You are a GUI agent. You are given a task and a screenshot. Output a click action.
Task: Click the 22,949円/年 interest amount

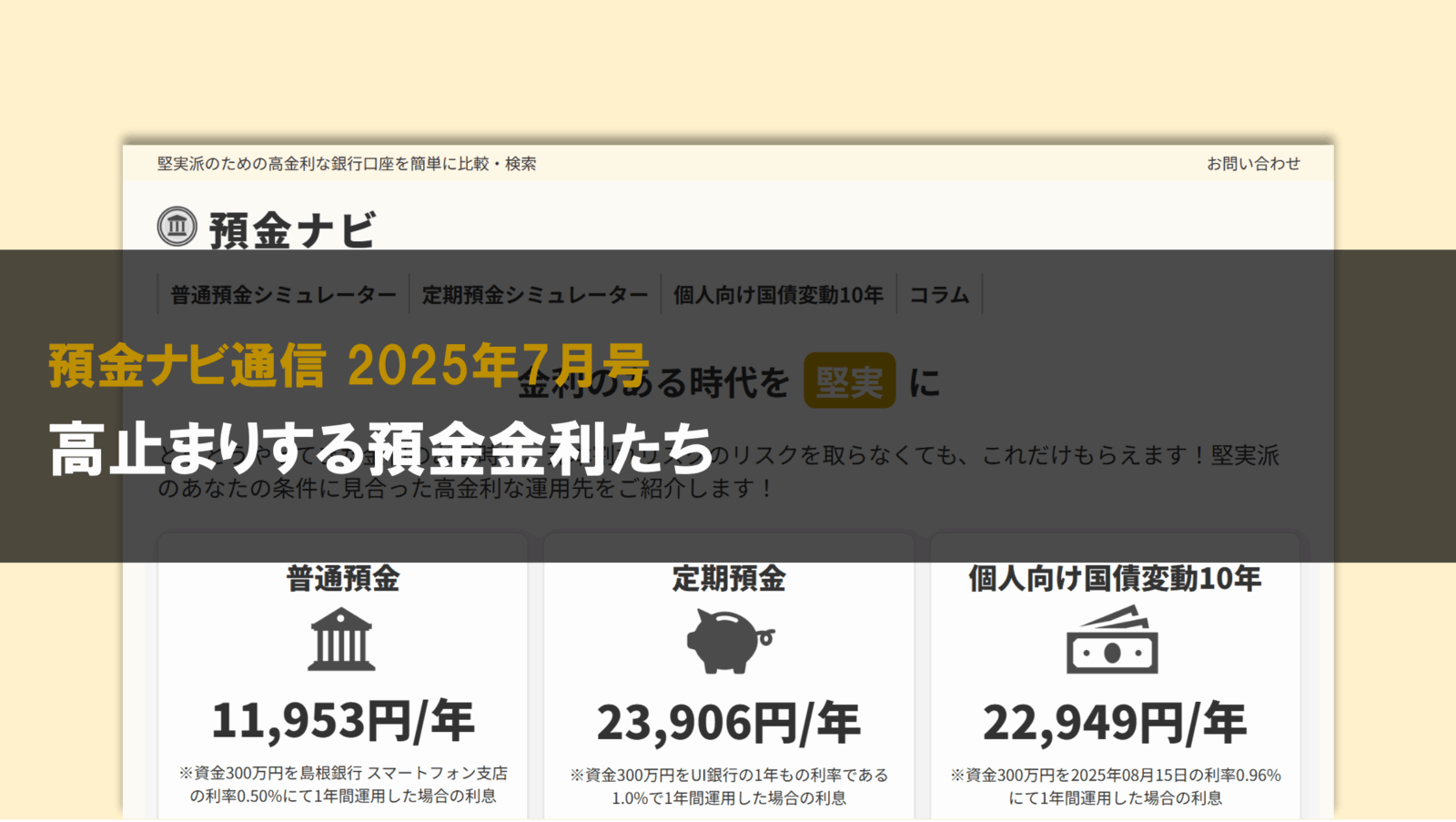pyautogui.click(x=1114, y=724)
